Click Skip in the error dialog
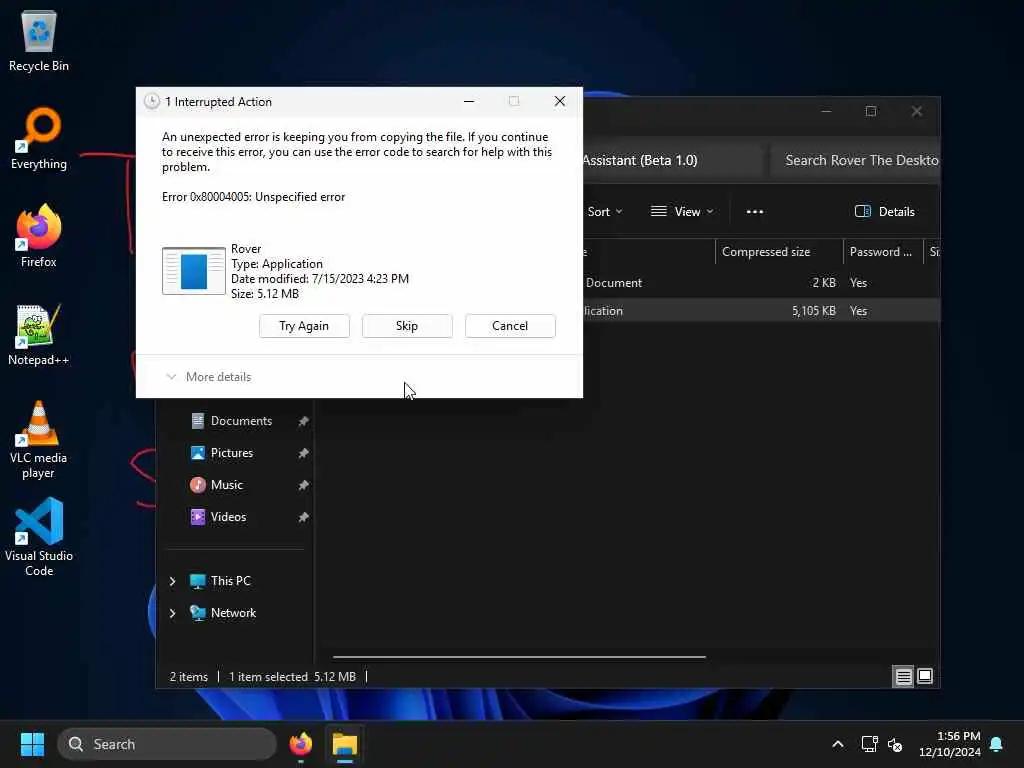Screen dimensions: 1024x768 tap(407, 326)
